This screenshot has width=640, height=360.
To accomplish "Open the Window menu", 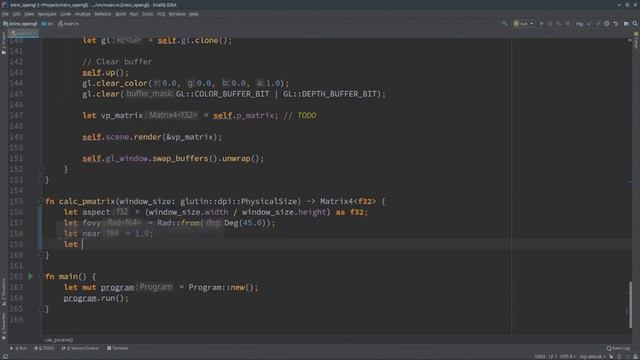I will 177,14.
